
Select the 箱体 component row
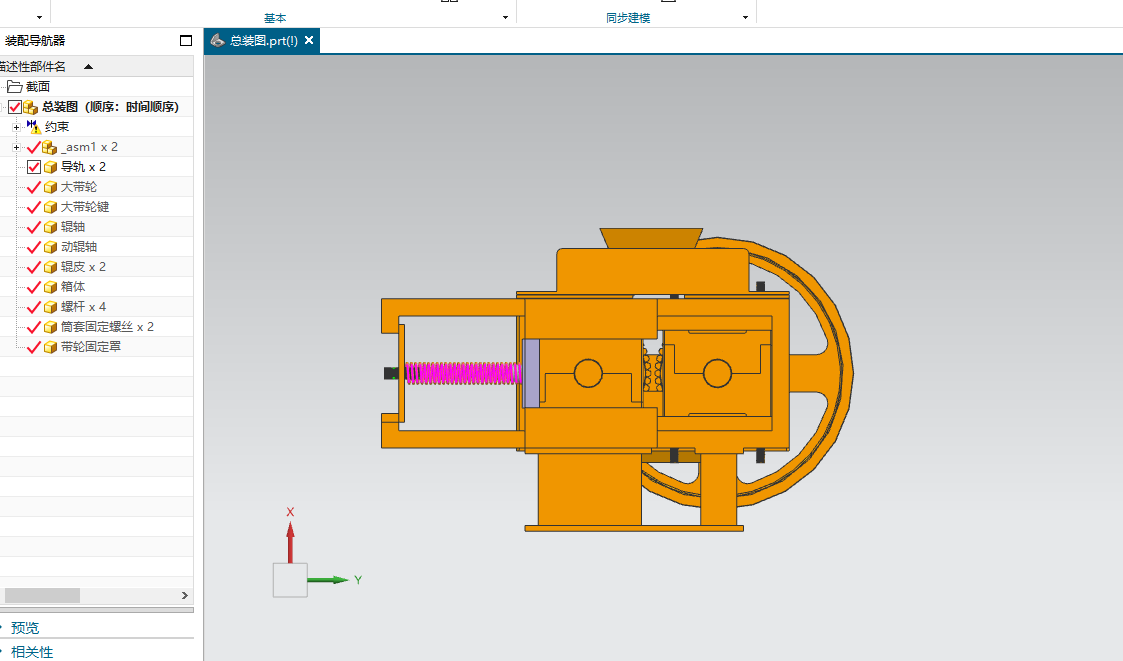tap(97, 287)
